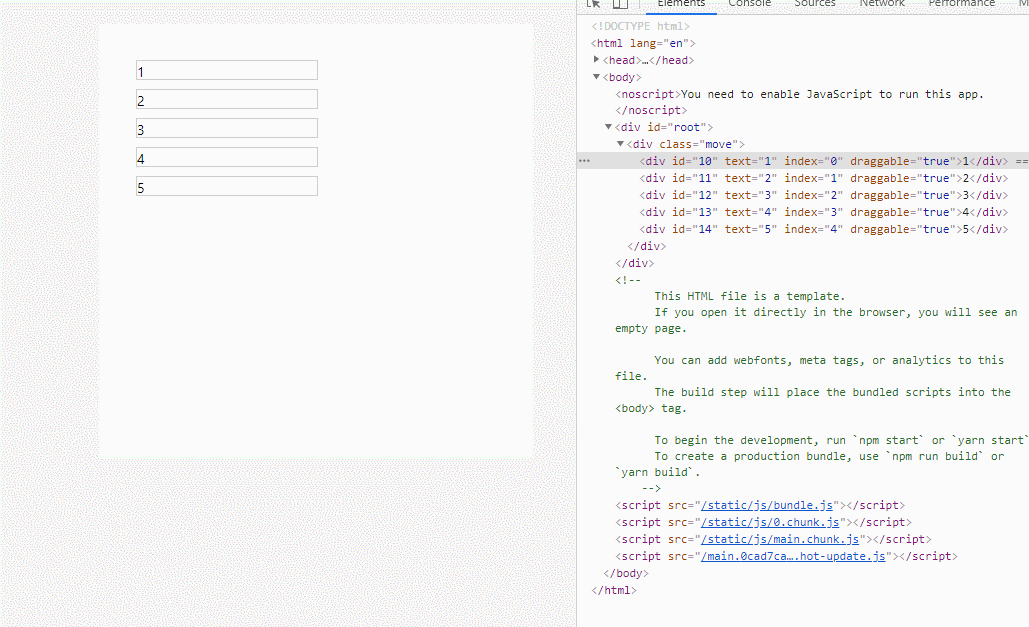Collapse the body node

[597, 77]
